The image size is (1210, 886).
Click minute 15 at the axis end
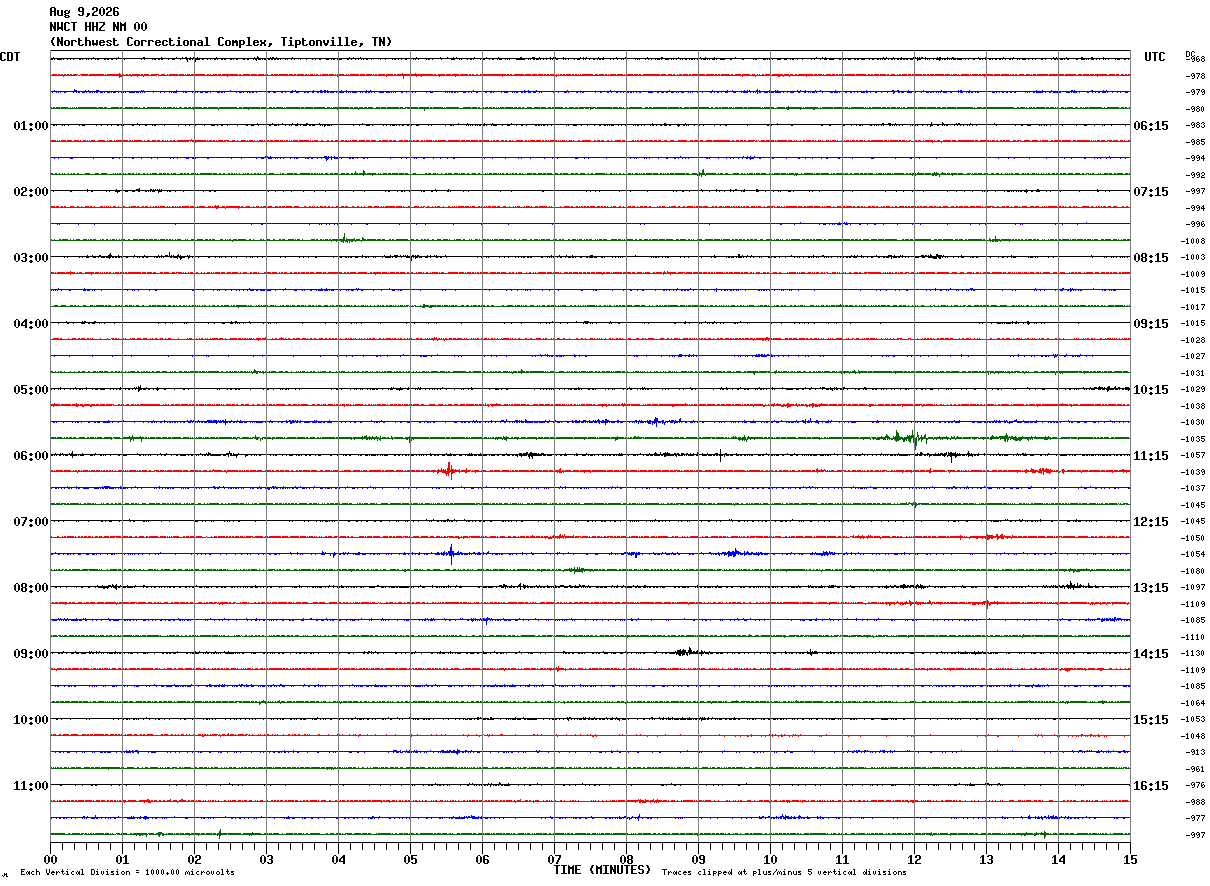click(1129, 859)
